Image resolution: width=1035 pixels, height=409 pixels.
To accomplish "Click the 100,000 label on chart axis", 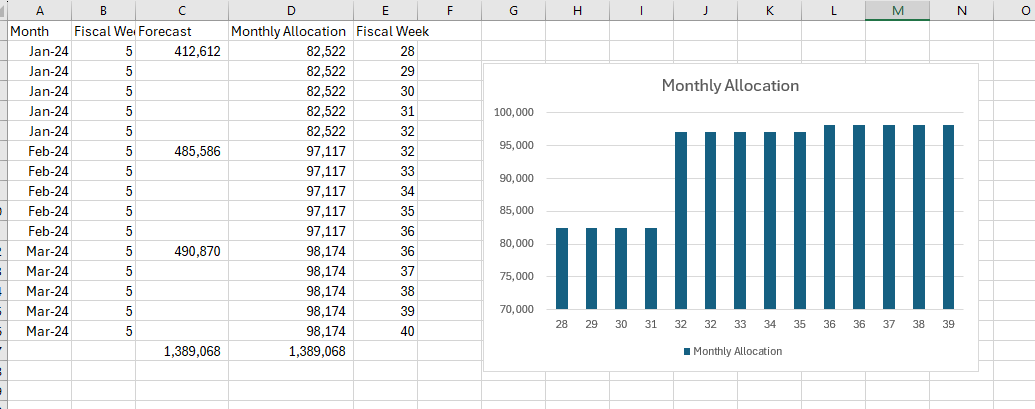I will 514,113.
